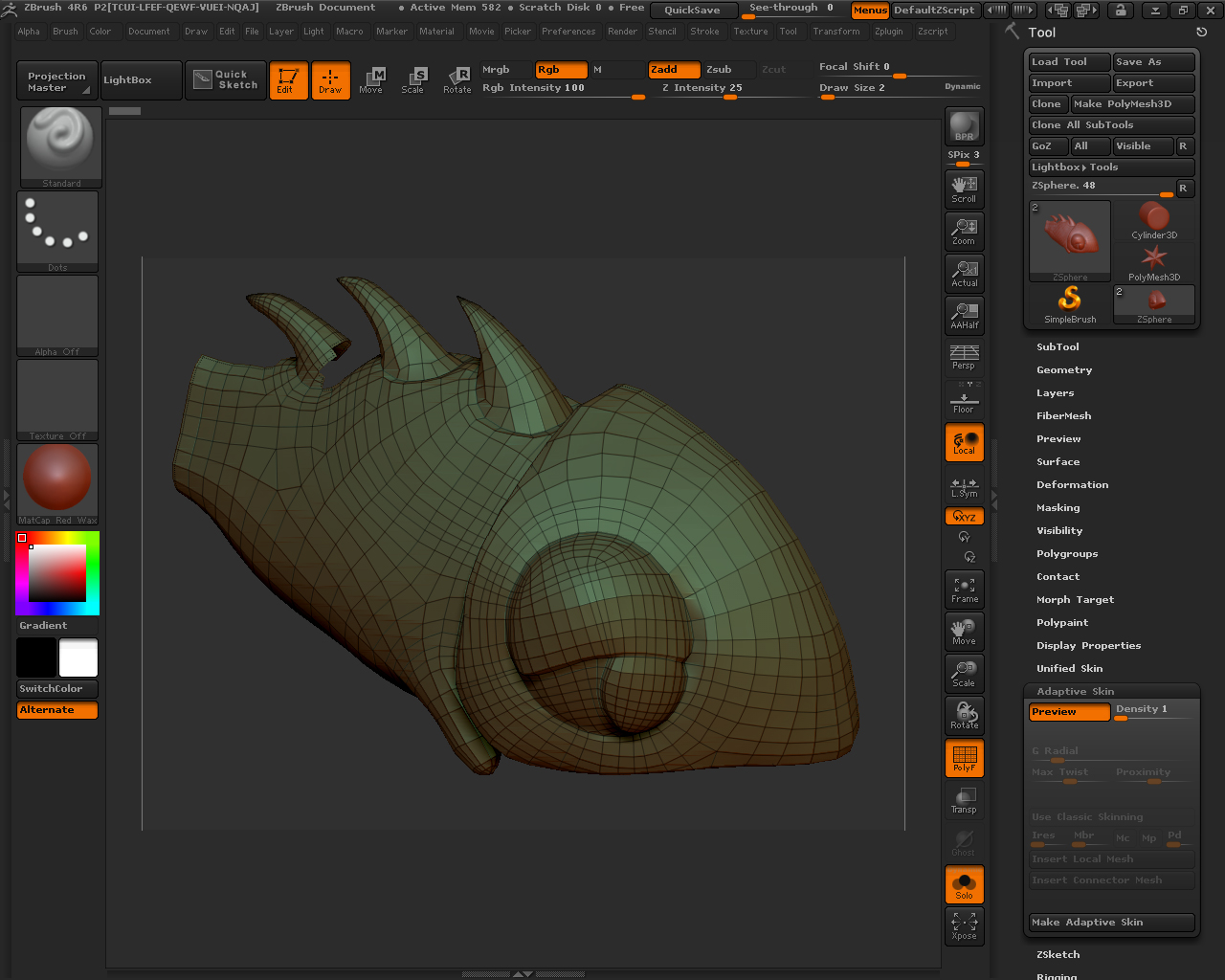Click the QuickSave button

[x=693, y=11]
